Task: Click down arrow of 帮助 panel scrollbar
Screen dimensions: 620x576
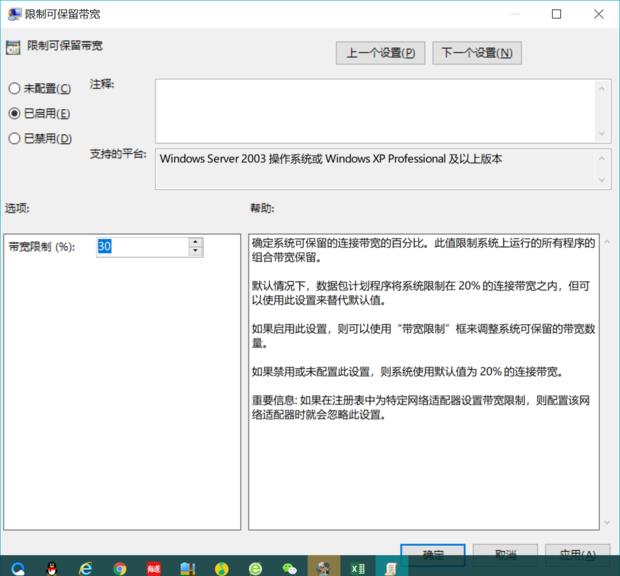Action: coord(607,523)
